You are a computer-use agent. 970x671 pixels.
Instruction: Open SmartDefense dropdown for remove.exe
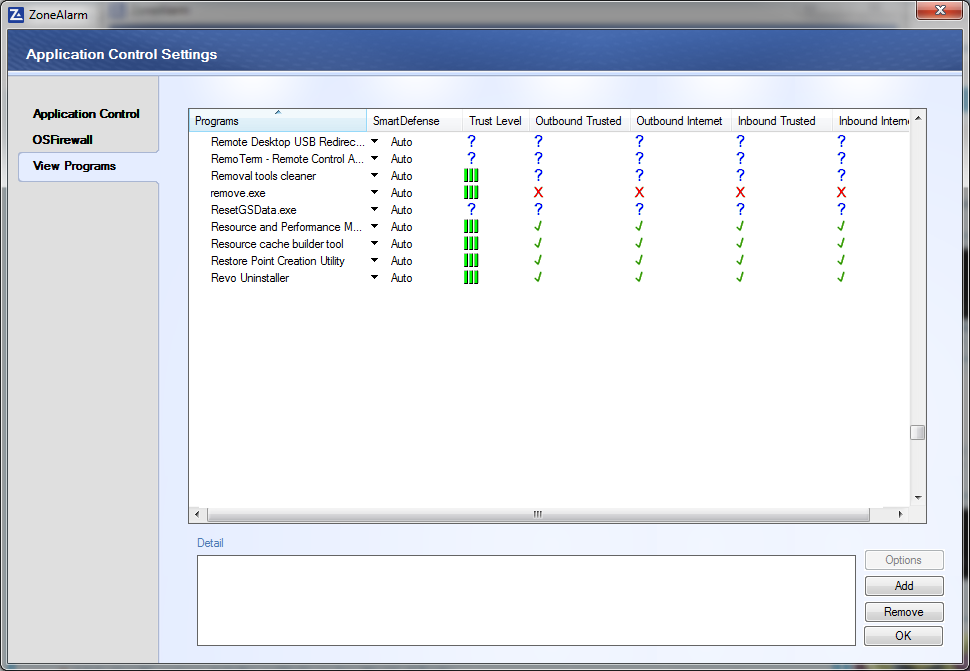click(375, 193)
